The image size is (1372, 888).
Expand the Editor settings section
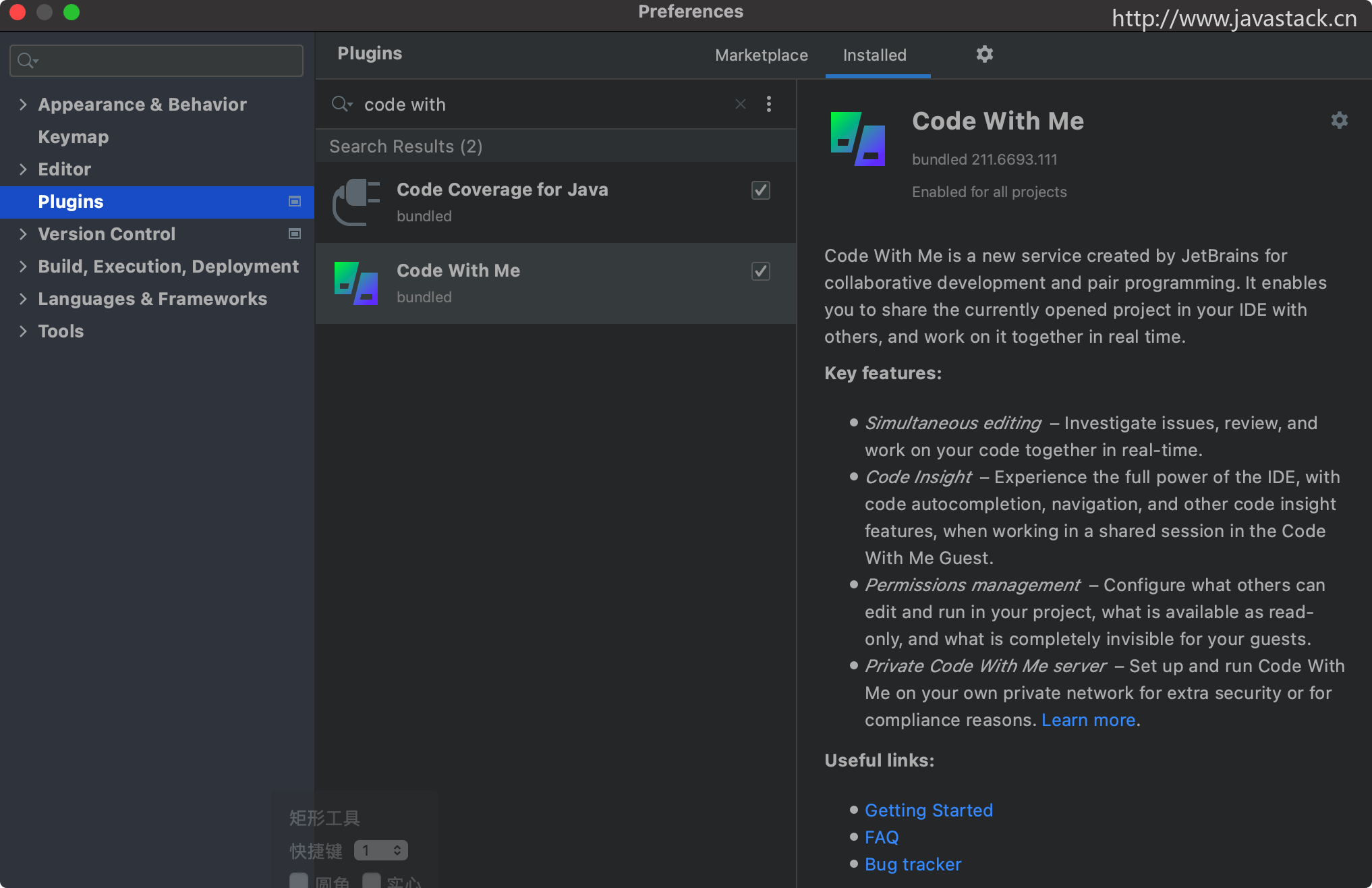[23, 169]
